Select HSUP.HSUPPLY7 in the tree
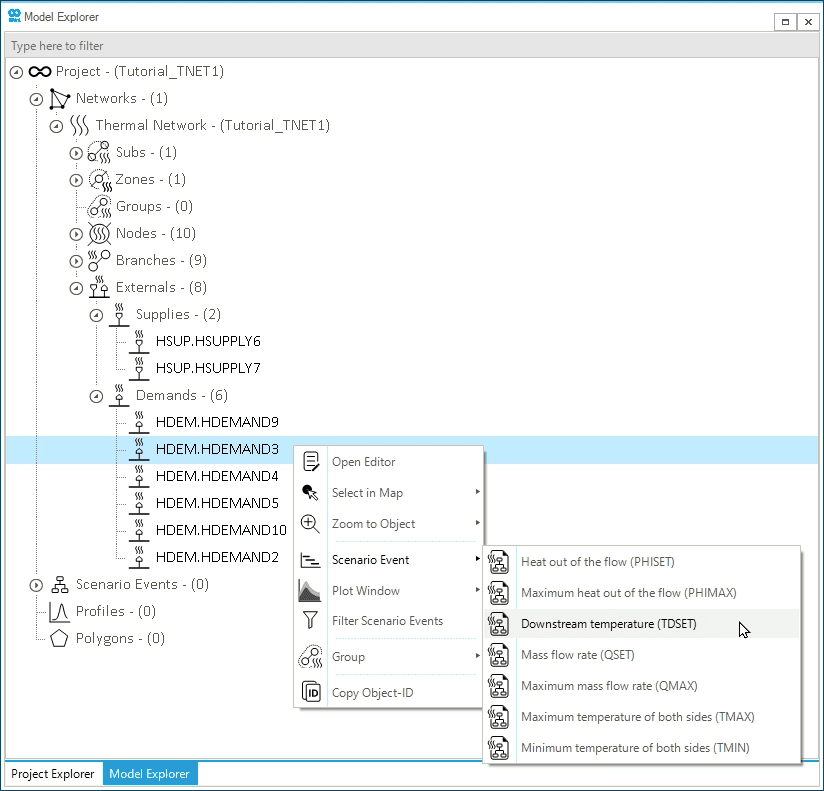 click(x=208, y=368)
